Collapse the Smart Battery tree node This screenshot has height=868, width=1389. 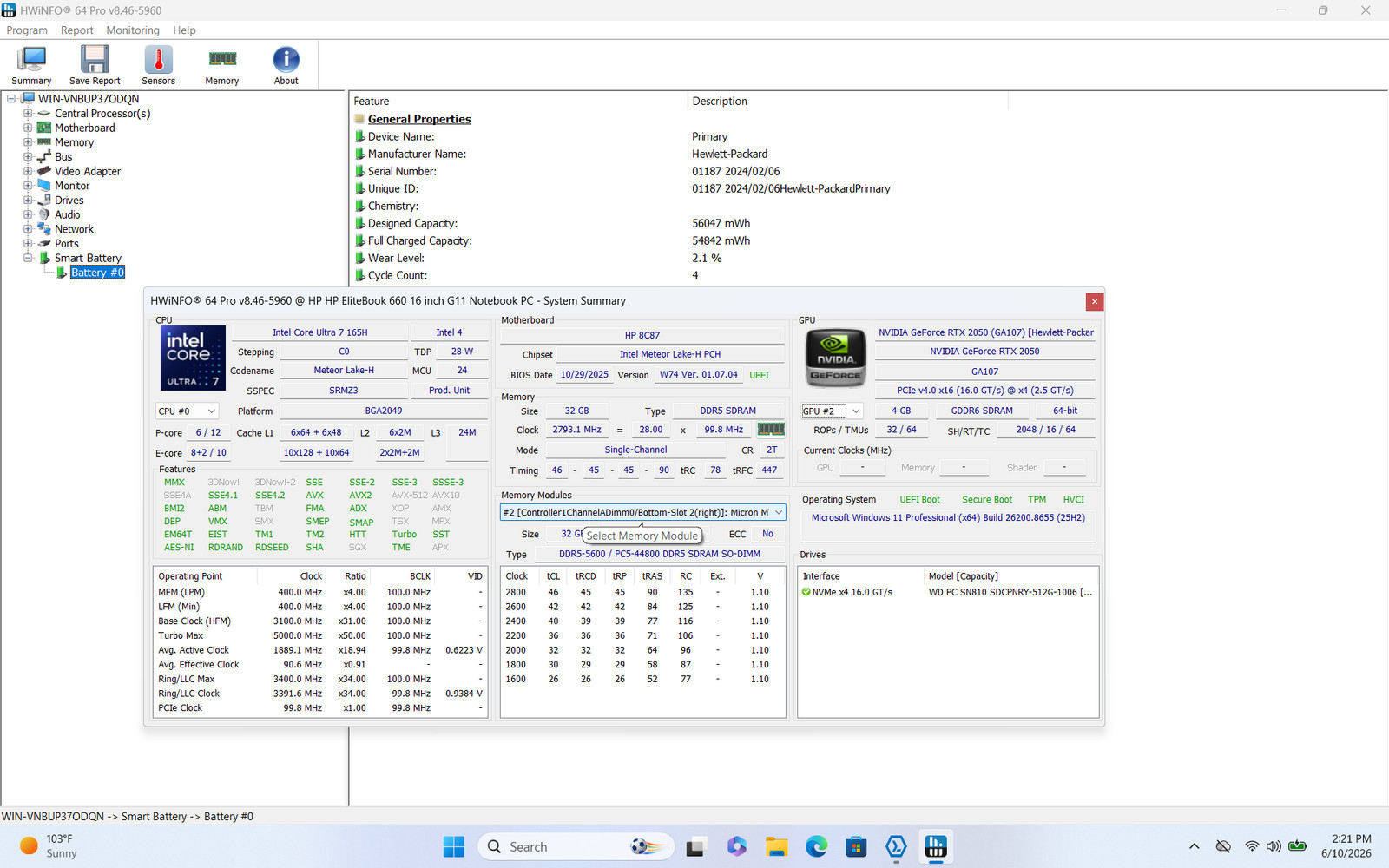pos(28,258)
